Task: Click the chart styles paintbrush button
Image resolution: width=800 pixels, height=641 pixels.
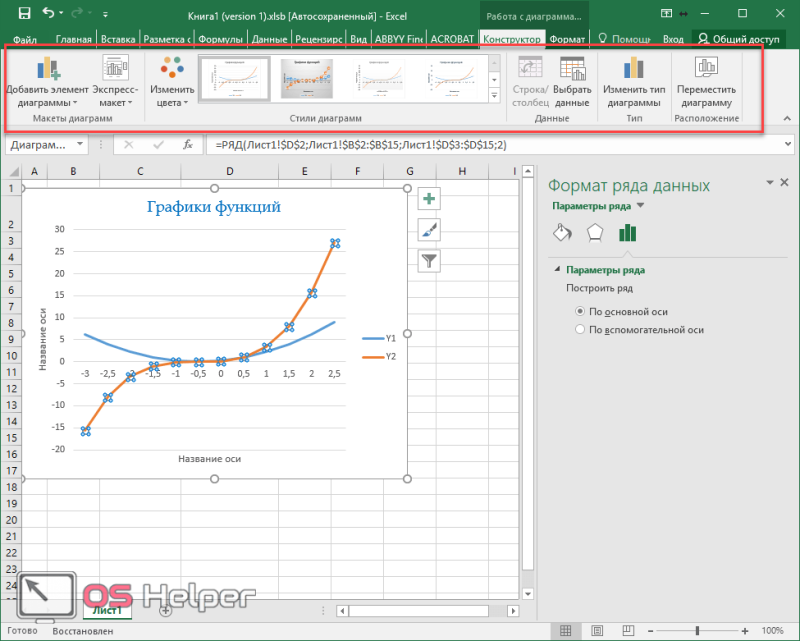Action: point(429,230)
